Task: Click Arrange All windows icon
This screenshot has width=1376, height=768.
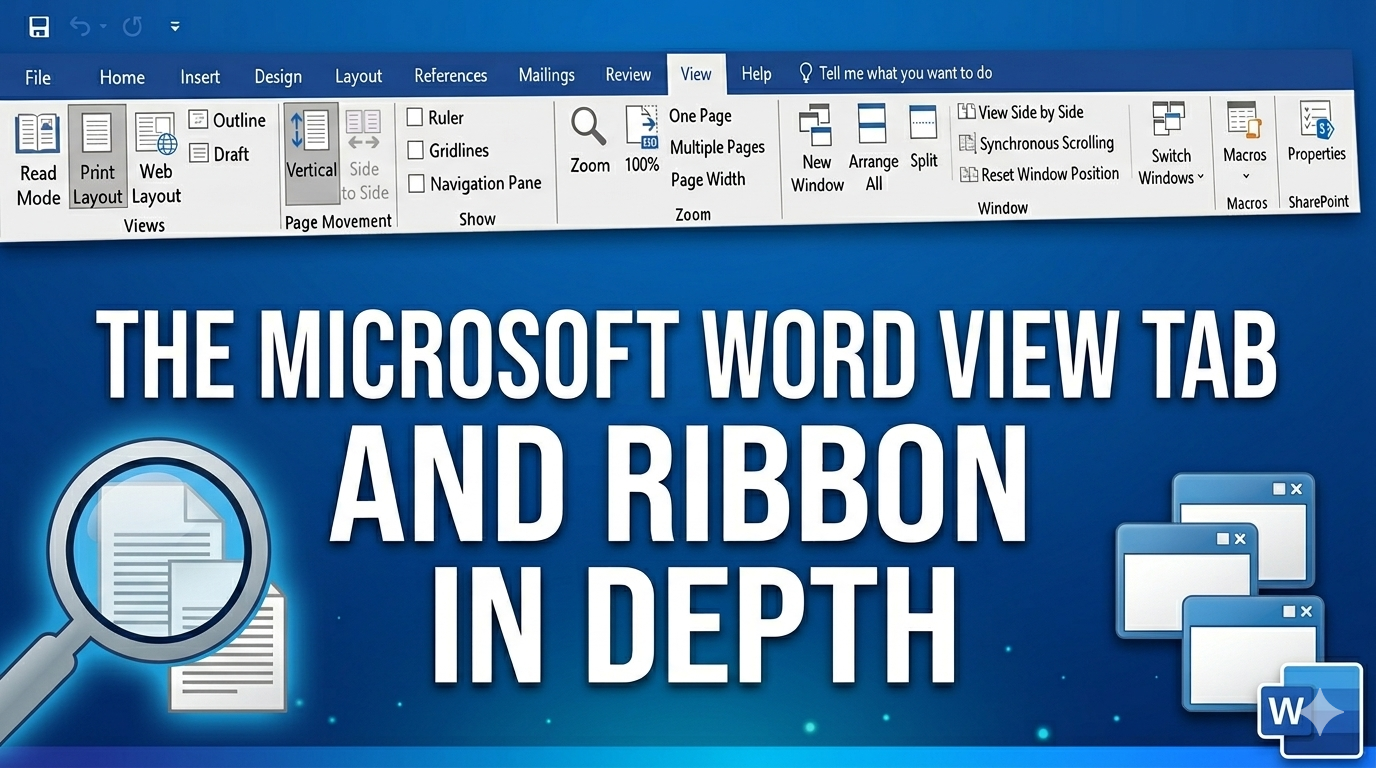Action: coord(872,127)
